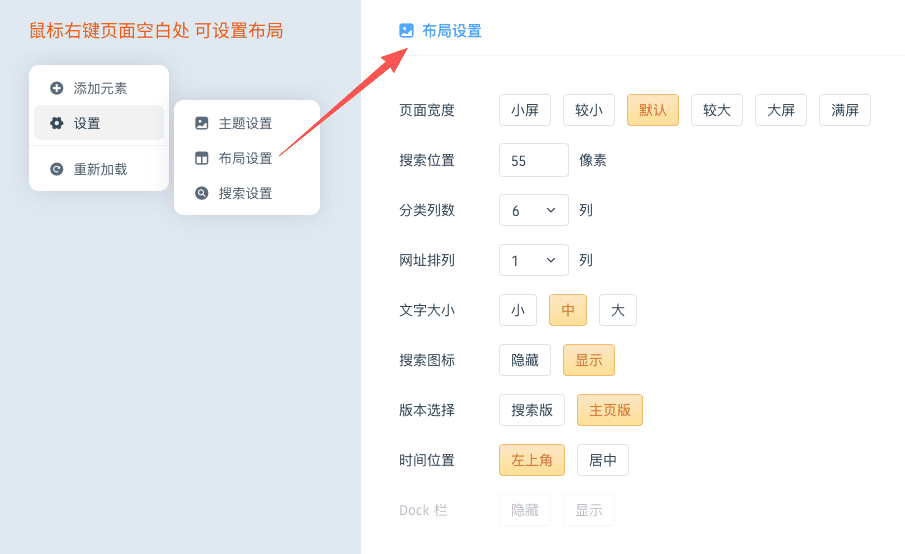Image resolution: width=905 pixels, height=554 pixels.
Task: Expand the 网址排列 column dropdown
Action: pos(534,260)
